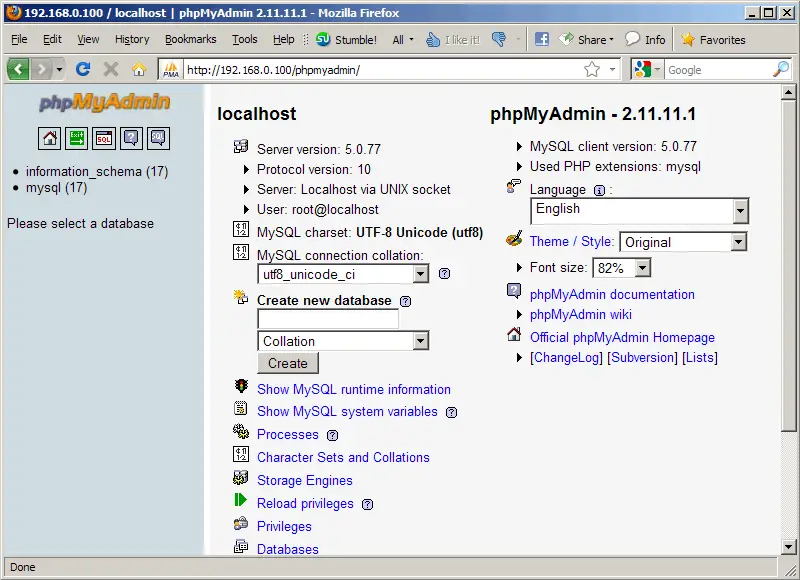Viewport: 800px width, 580px height.
Task: Open the History menu
Action: (x=132, y=39)
